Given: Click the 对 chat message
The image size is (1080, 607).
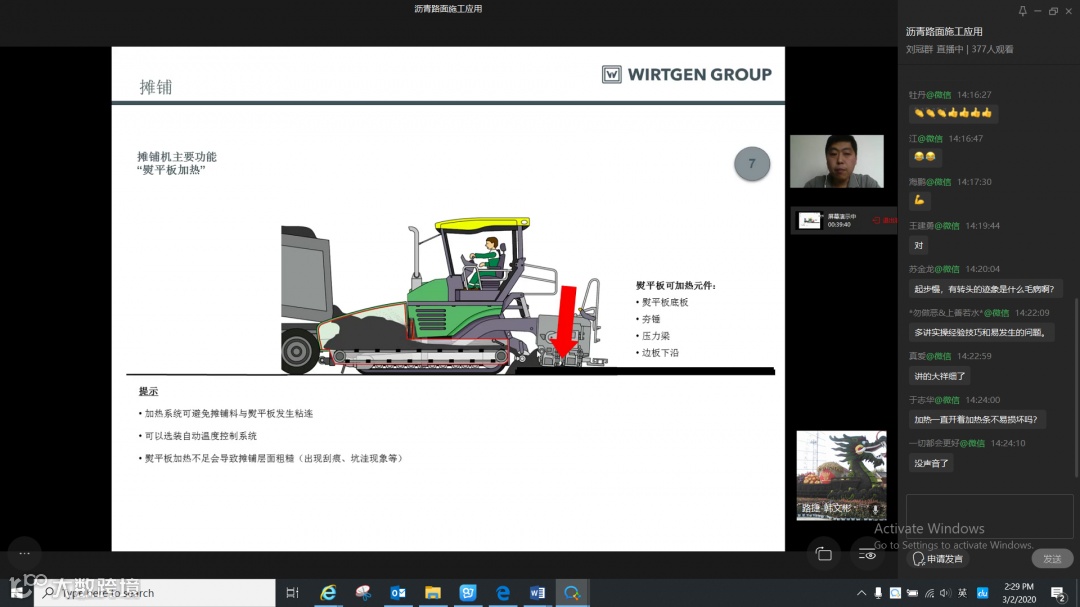Looking at the screenshot, I should click(919, 245).
